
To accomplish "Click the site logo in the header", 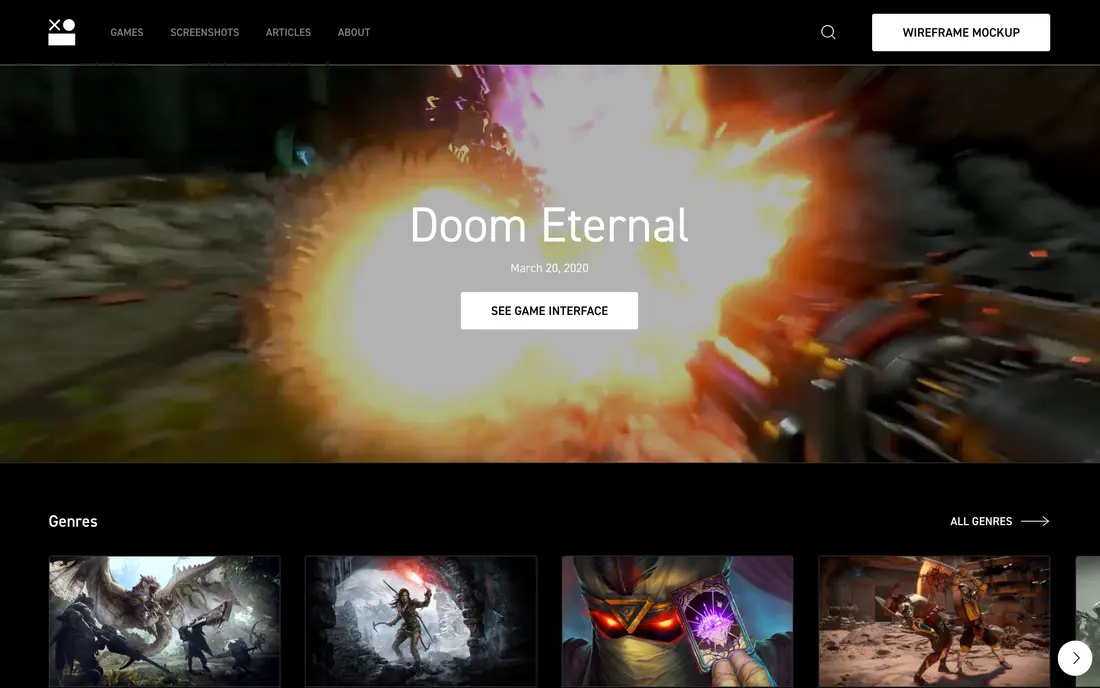I will click(62, 32).
